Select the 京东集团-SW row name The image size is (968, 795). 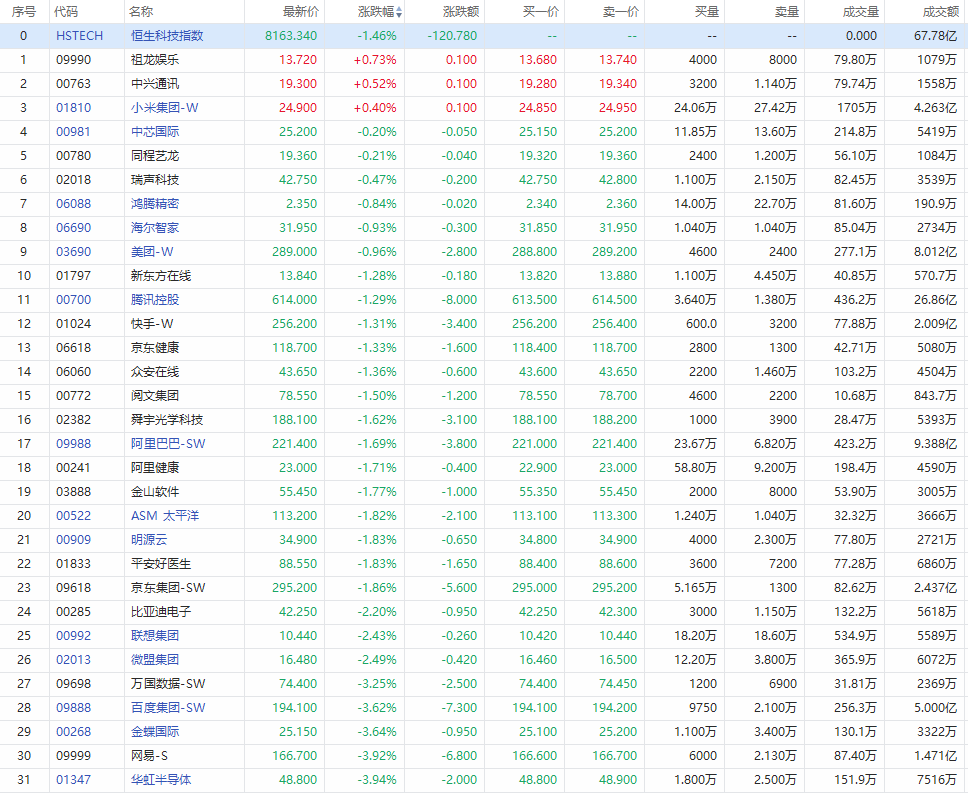[x=169, y=588]
